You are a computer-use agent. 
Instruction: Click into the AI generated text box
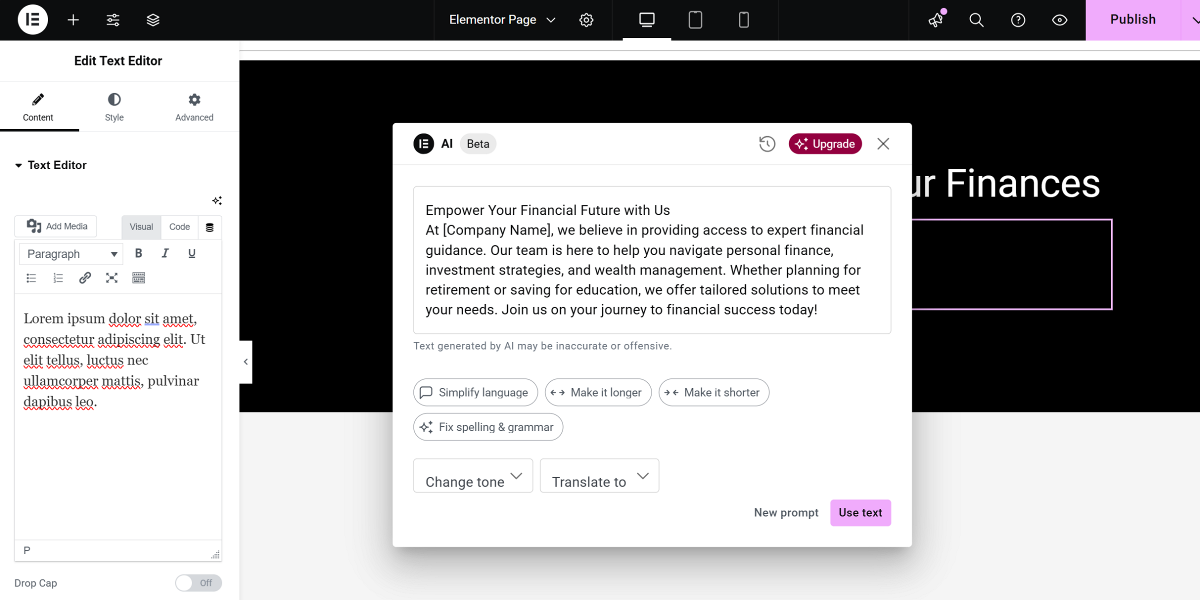[652, 260]
